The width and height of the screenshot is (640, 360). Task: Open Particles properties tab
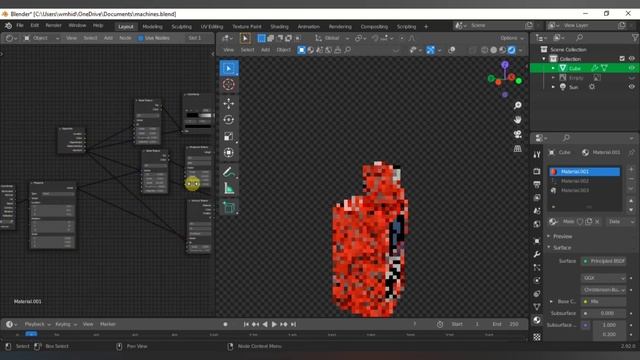coord(537,267)
